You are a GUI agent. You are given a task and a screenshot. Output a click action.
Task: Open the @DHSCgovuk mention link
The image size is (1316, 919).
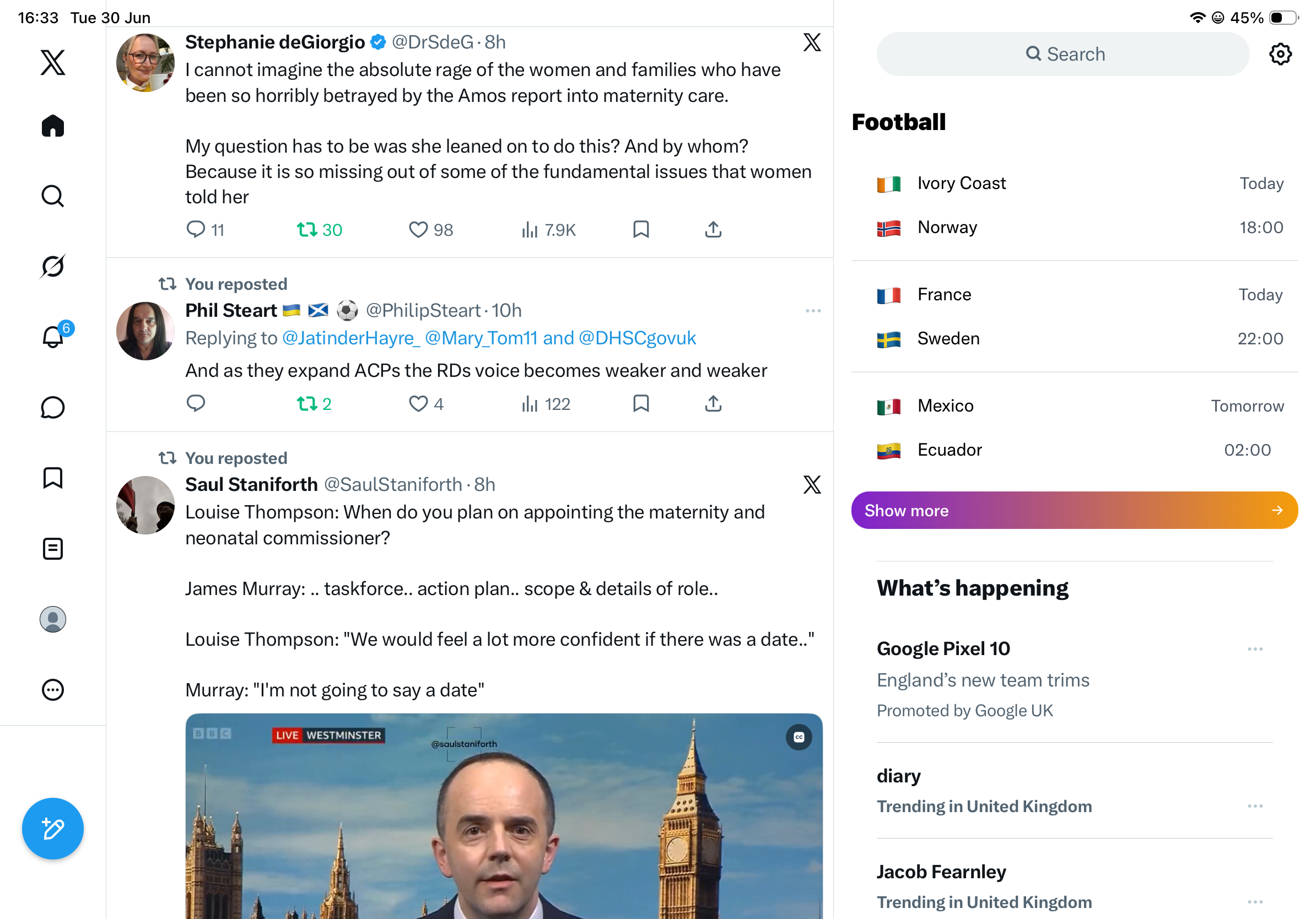pyautogui.click(x=637, y=338)
